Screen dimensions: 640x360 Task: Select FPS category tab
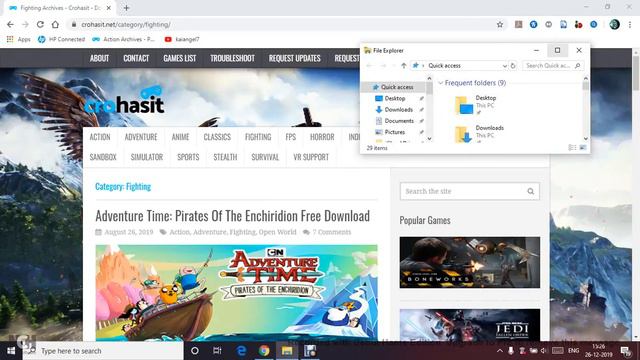pyautogui.click(x=291, y=137)
